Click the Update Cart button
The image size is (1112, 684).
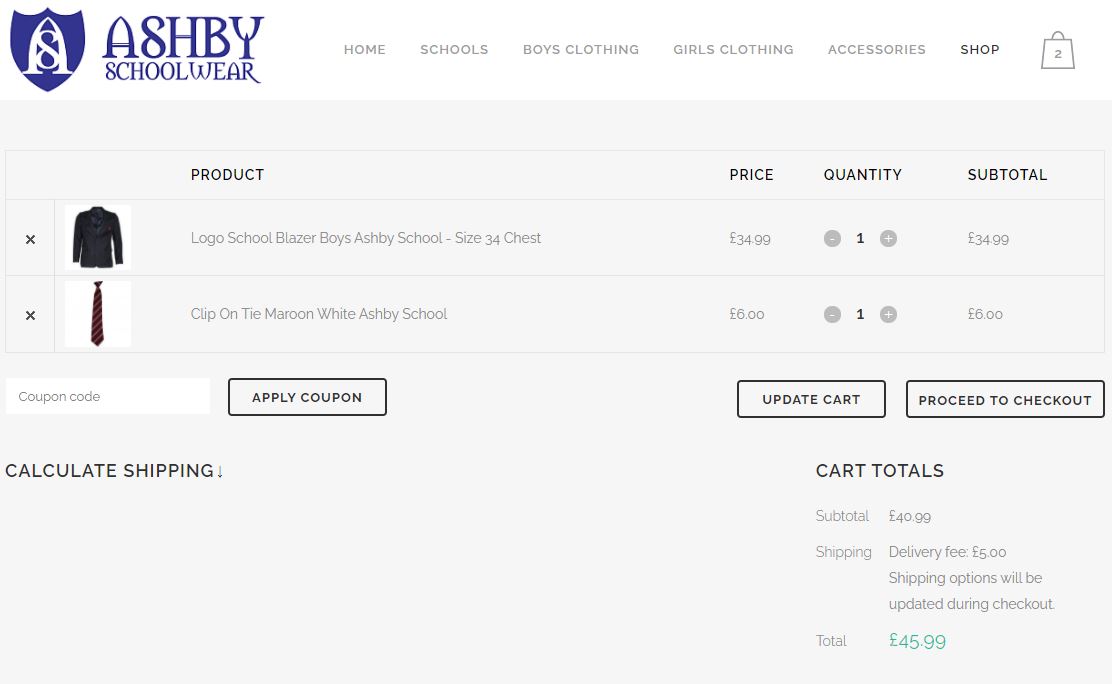click(811, 399)
